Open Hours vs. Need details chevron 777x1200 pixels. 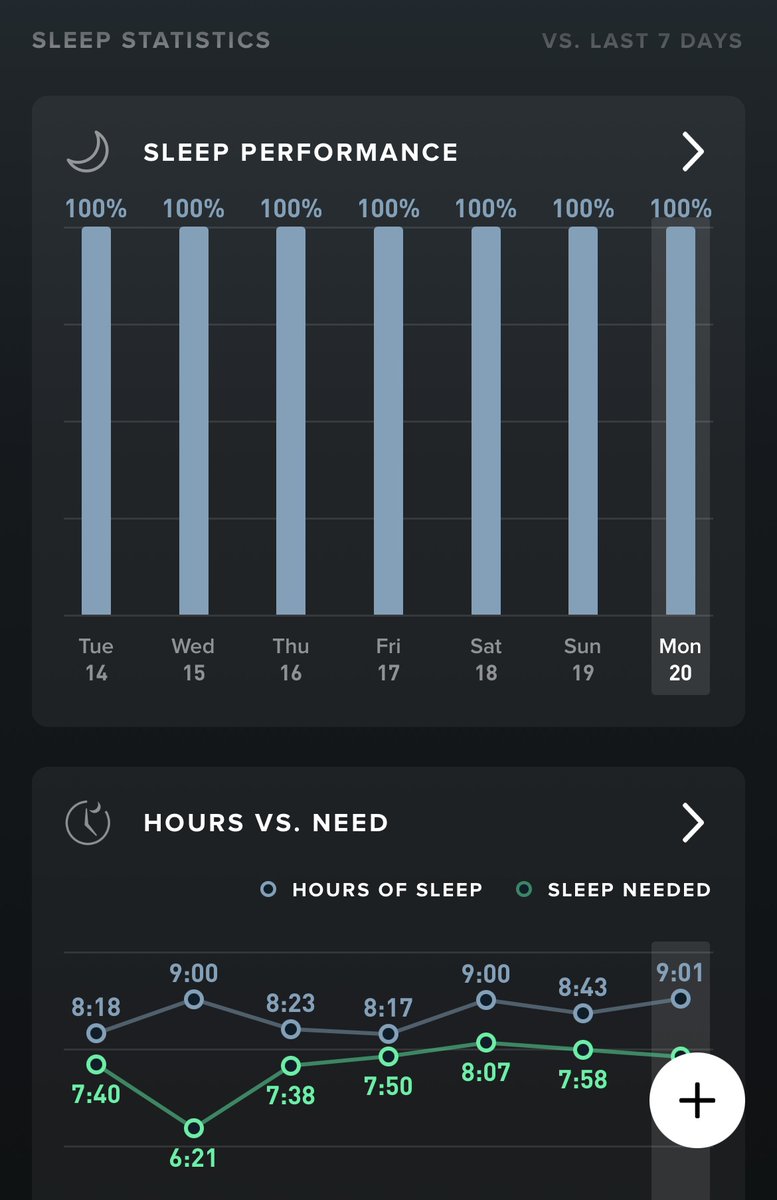pos(692,823)
